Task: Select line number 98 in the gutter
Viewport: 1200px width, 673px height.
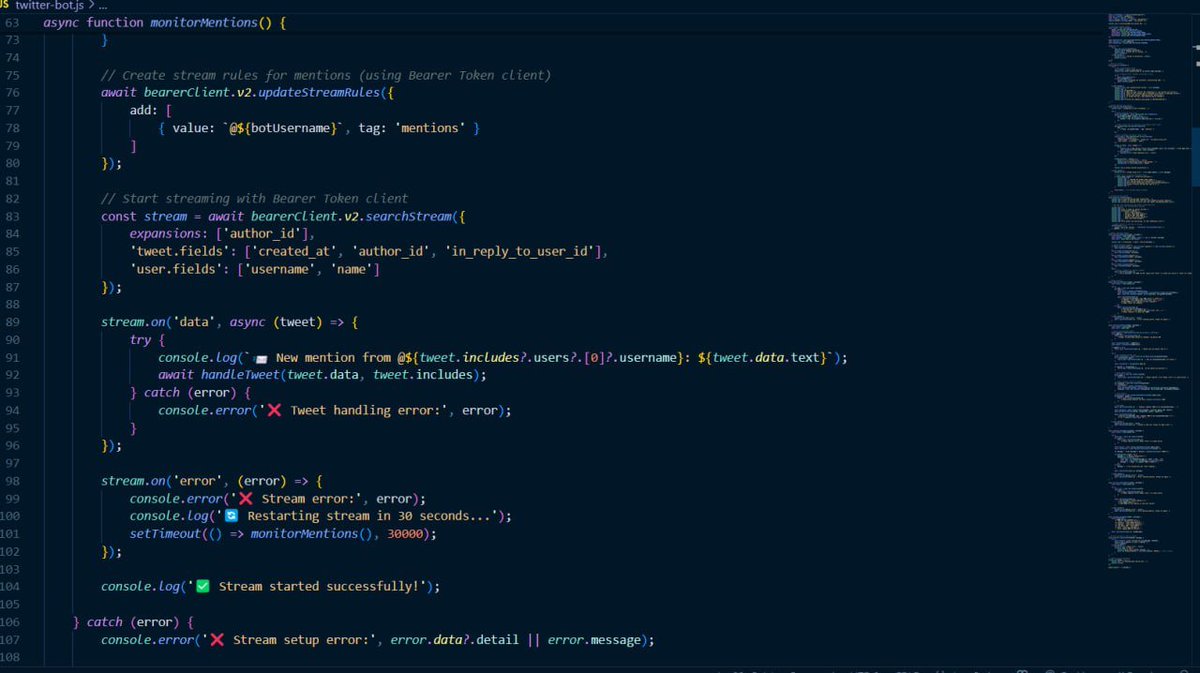Action: point(12,480)
